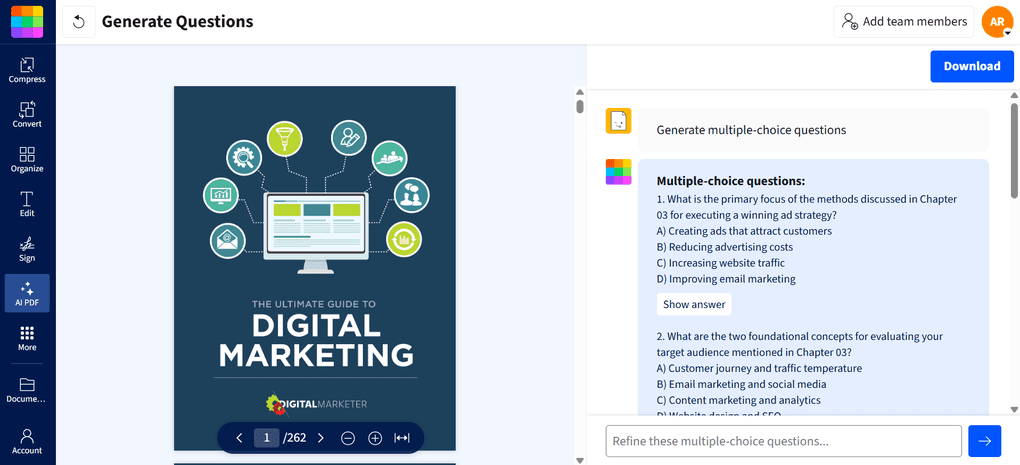Download the generated questions
This screenshot has width=1020, height=465.
(971, 66)
